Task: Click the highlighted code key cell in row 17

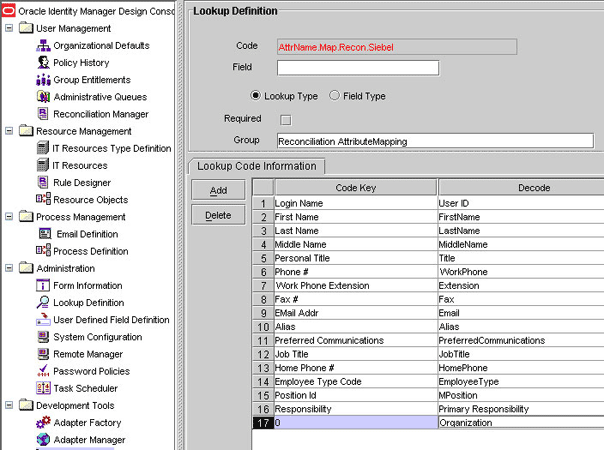Action: pos(356,423)
